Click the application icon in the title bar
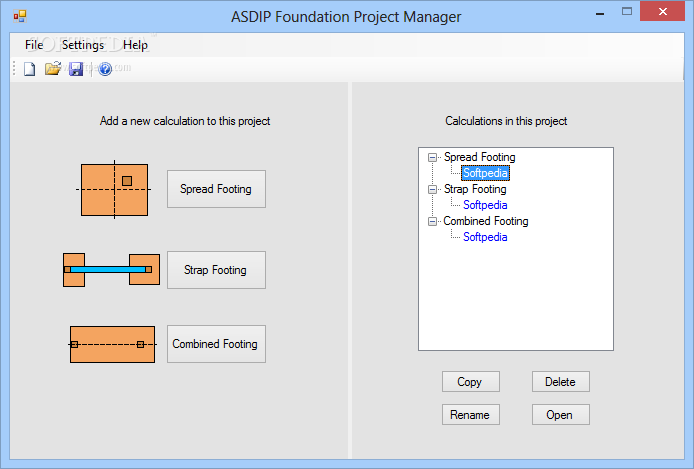This screenshot has height=469, width=694. 20,17
